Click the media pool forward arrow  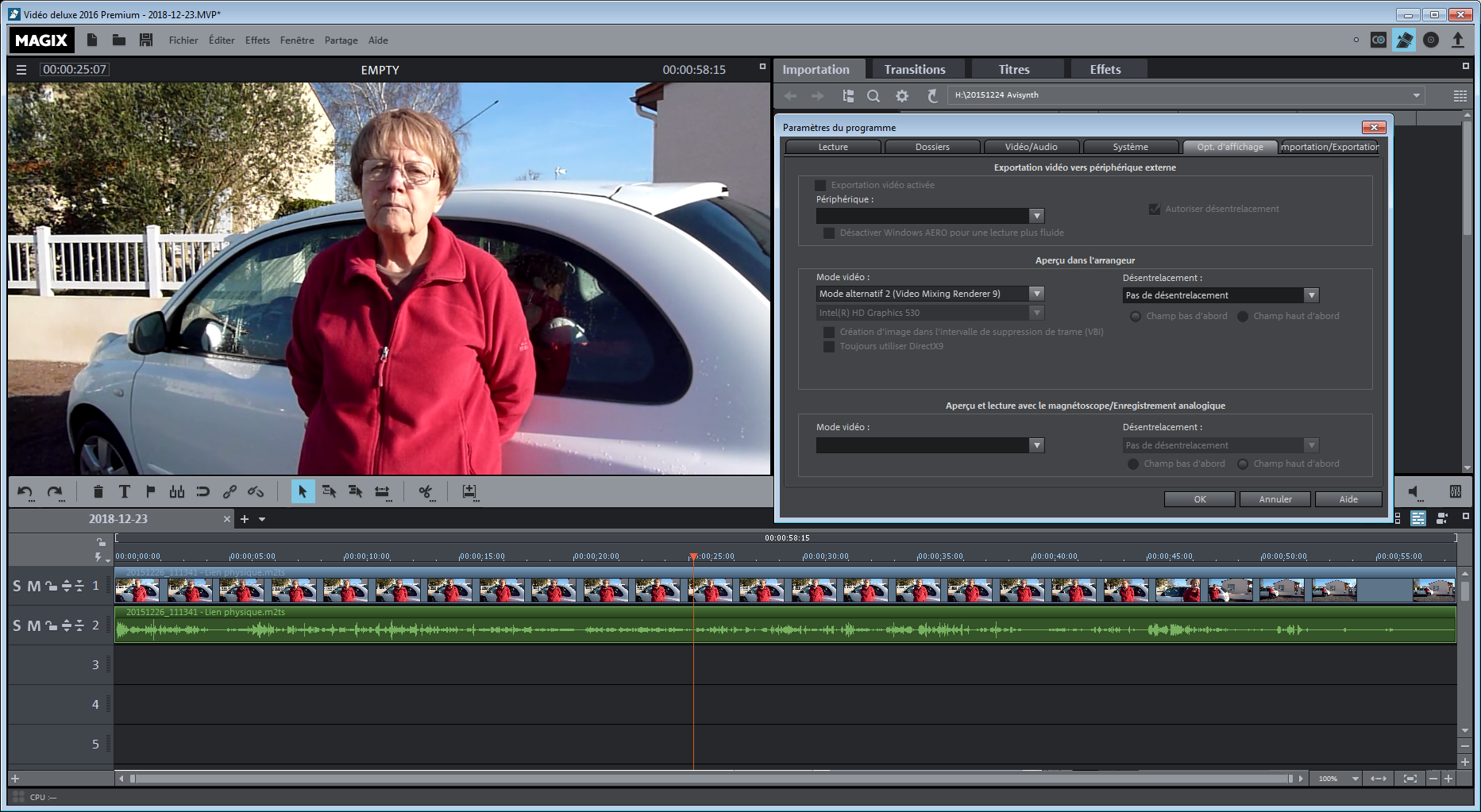click(x=818, y=96)
